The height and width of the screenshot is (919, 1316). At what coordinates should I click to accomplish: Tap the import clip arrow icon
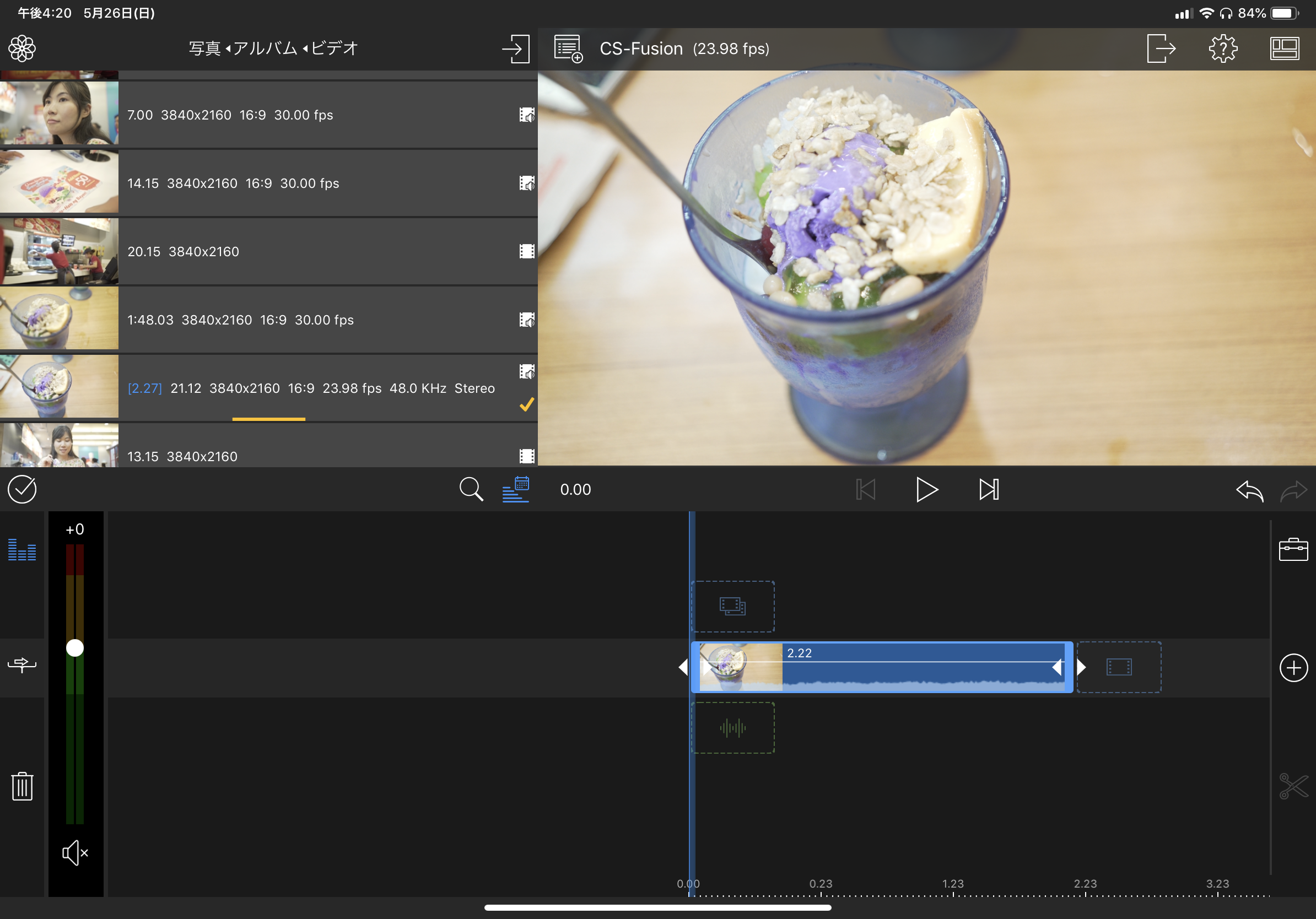pyautogui.click(x=515, y=48)
